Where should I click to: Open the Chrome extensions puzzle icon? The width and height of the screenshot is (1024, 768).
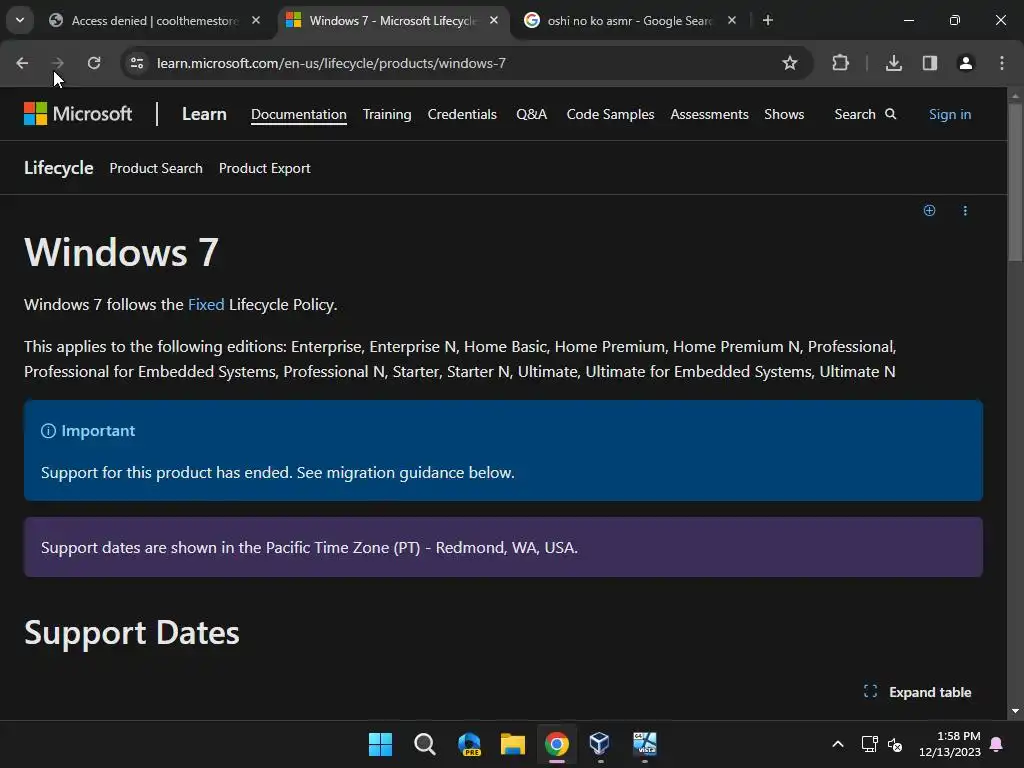pos(840,63)
